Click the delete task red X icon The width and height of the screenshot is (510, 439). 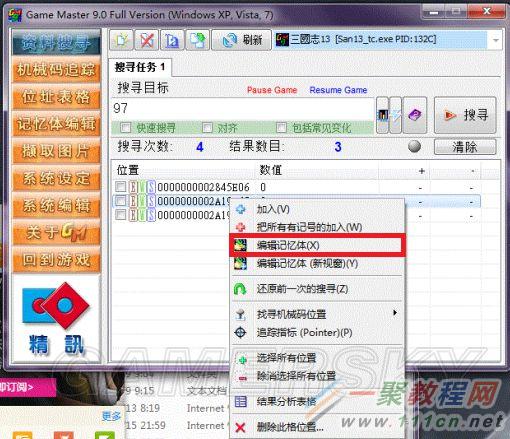point(147,40)
